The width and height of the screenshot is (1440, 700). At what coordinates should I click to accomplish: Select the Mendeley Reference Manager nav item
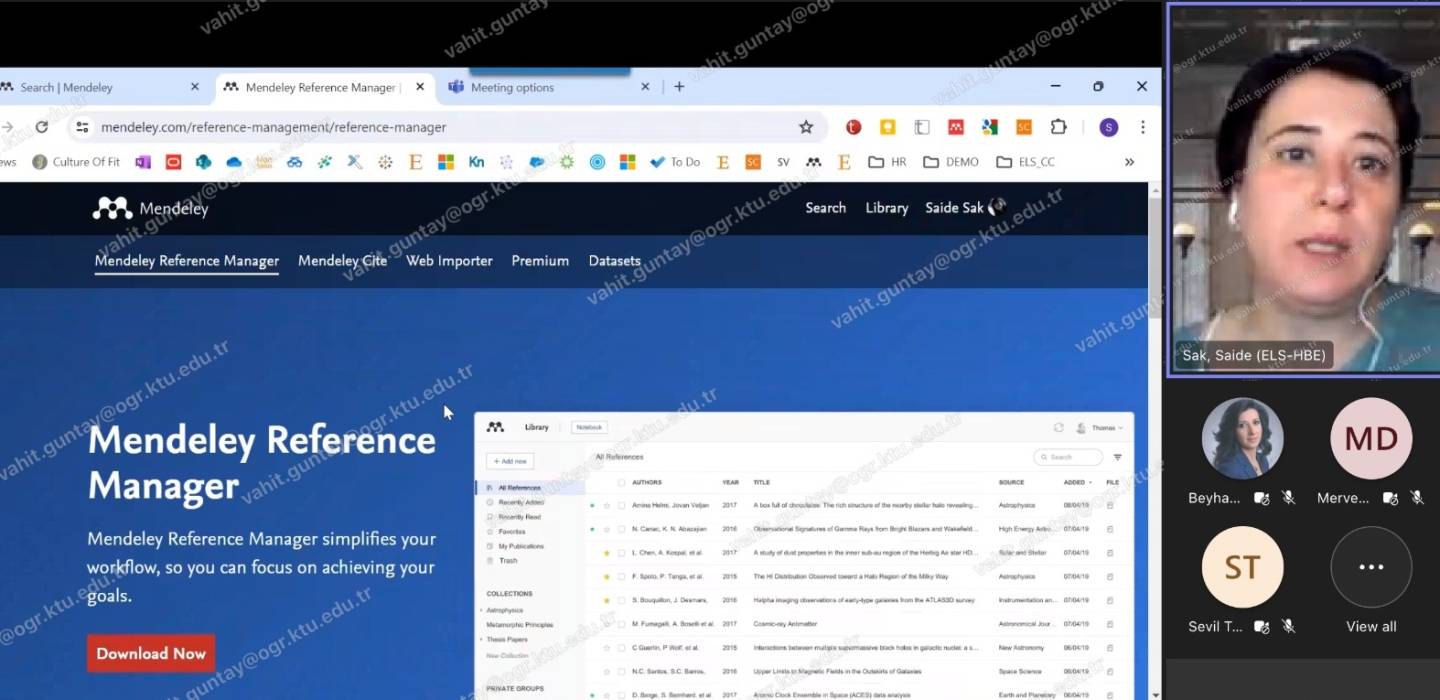[187, 261]
